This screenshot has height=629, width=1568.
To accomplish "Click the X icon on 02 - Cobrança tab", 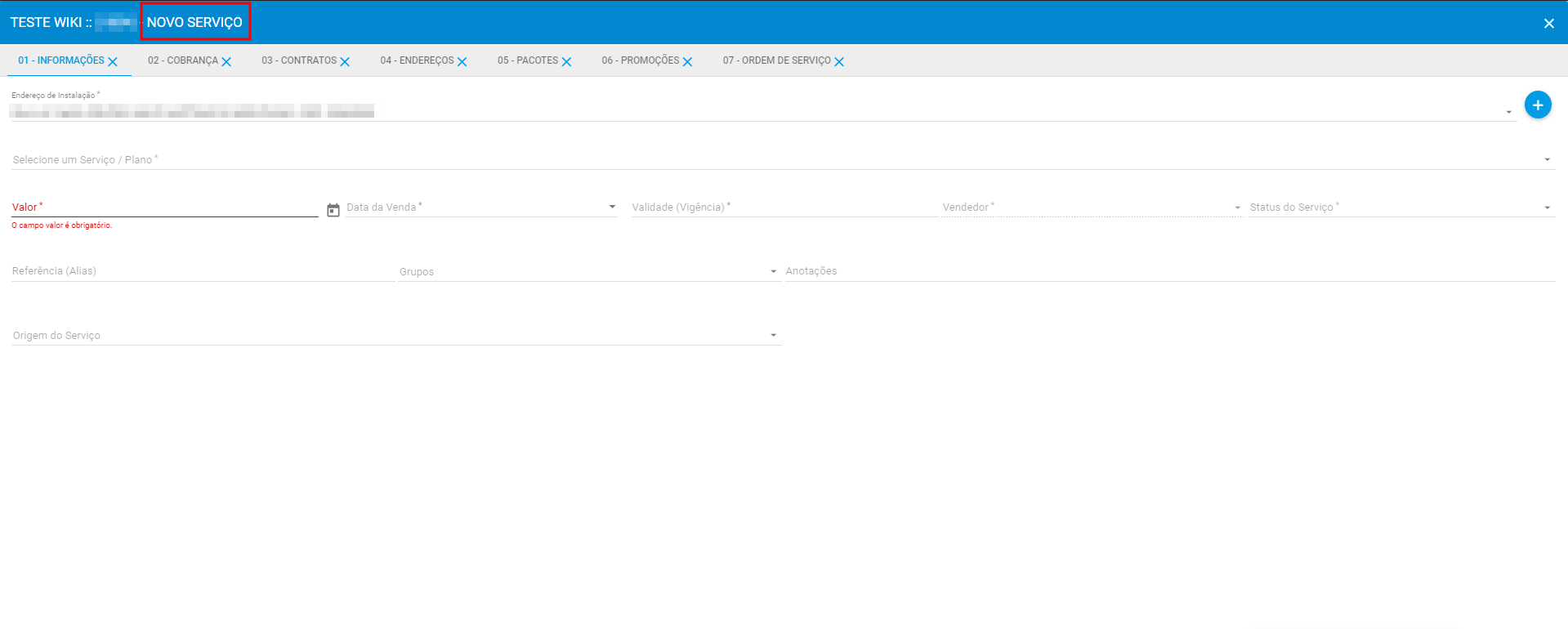I will 226,62.
